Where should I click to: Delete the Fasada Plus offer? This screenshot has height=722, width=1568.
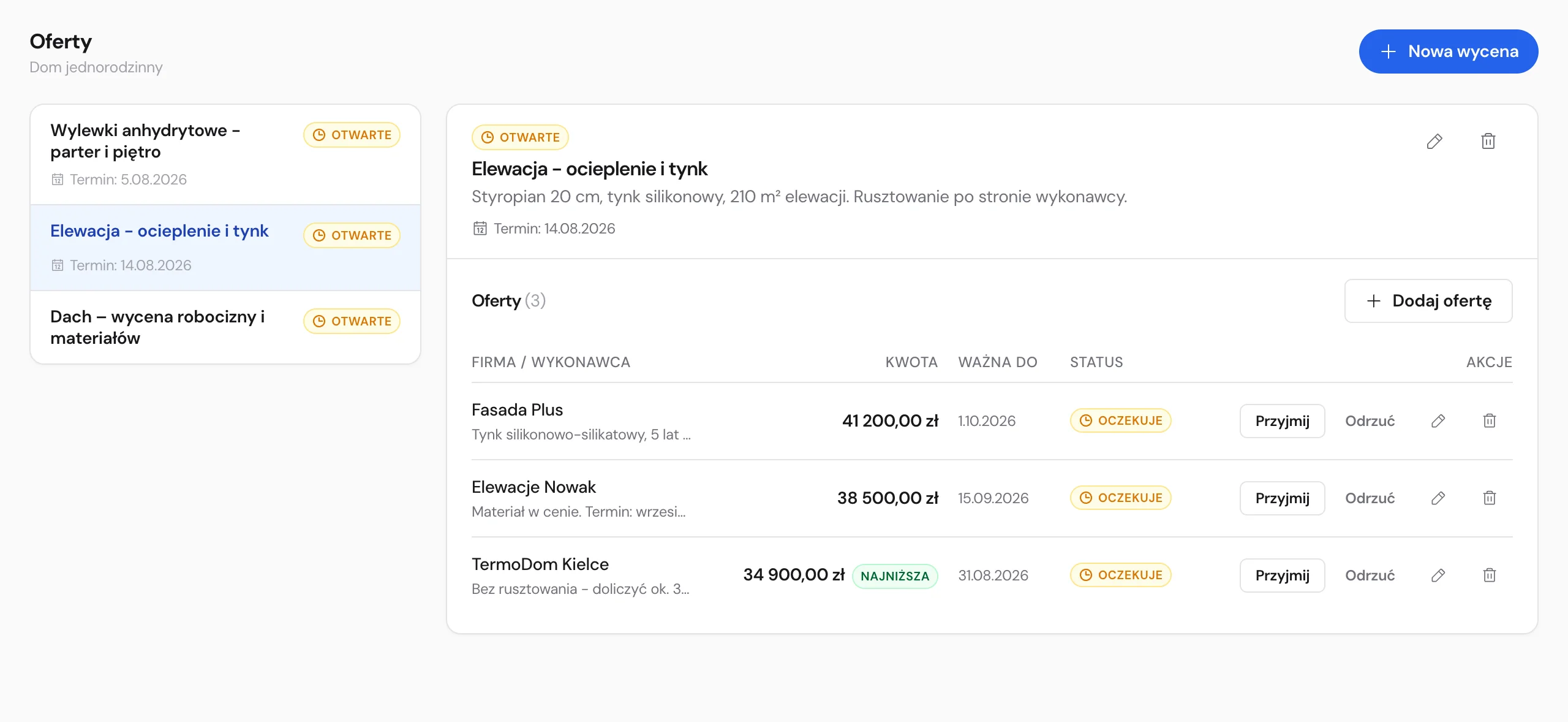pyautogui.click(x=1490, y=421)
